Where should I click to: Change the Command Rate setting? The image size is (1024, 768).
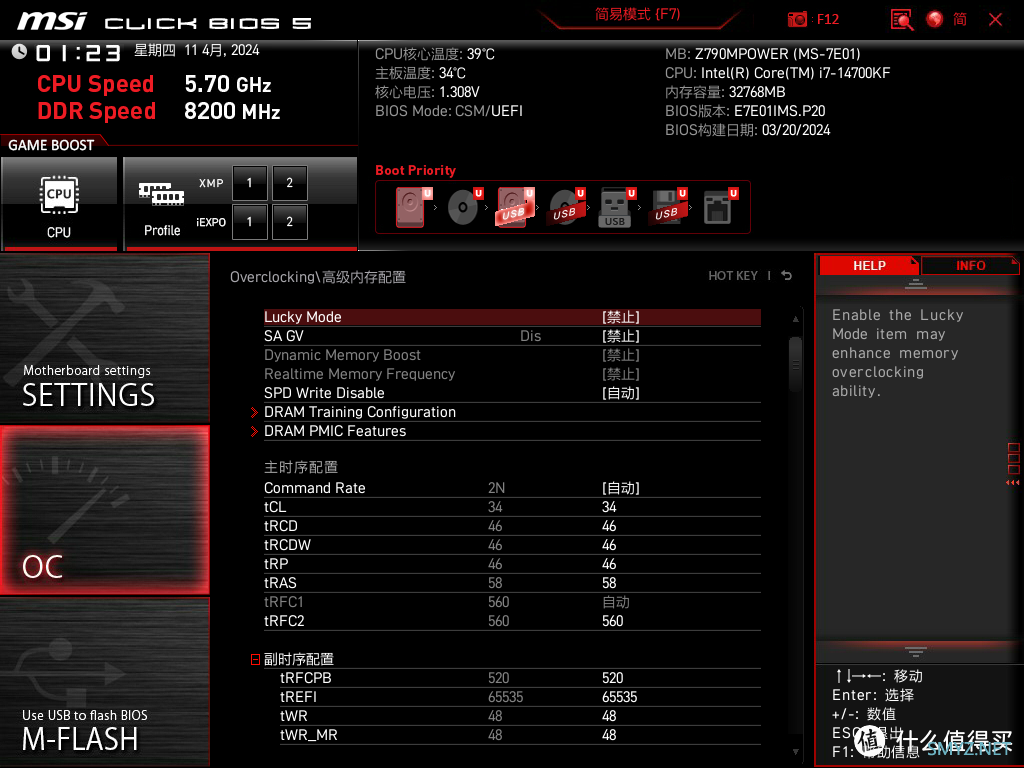620,488
